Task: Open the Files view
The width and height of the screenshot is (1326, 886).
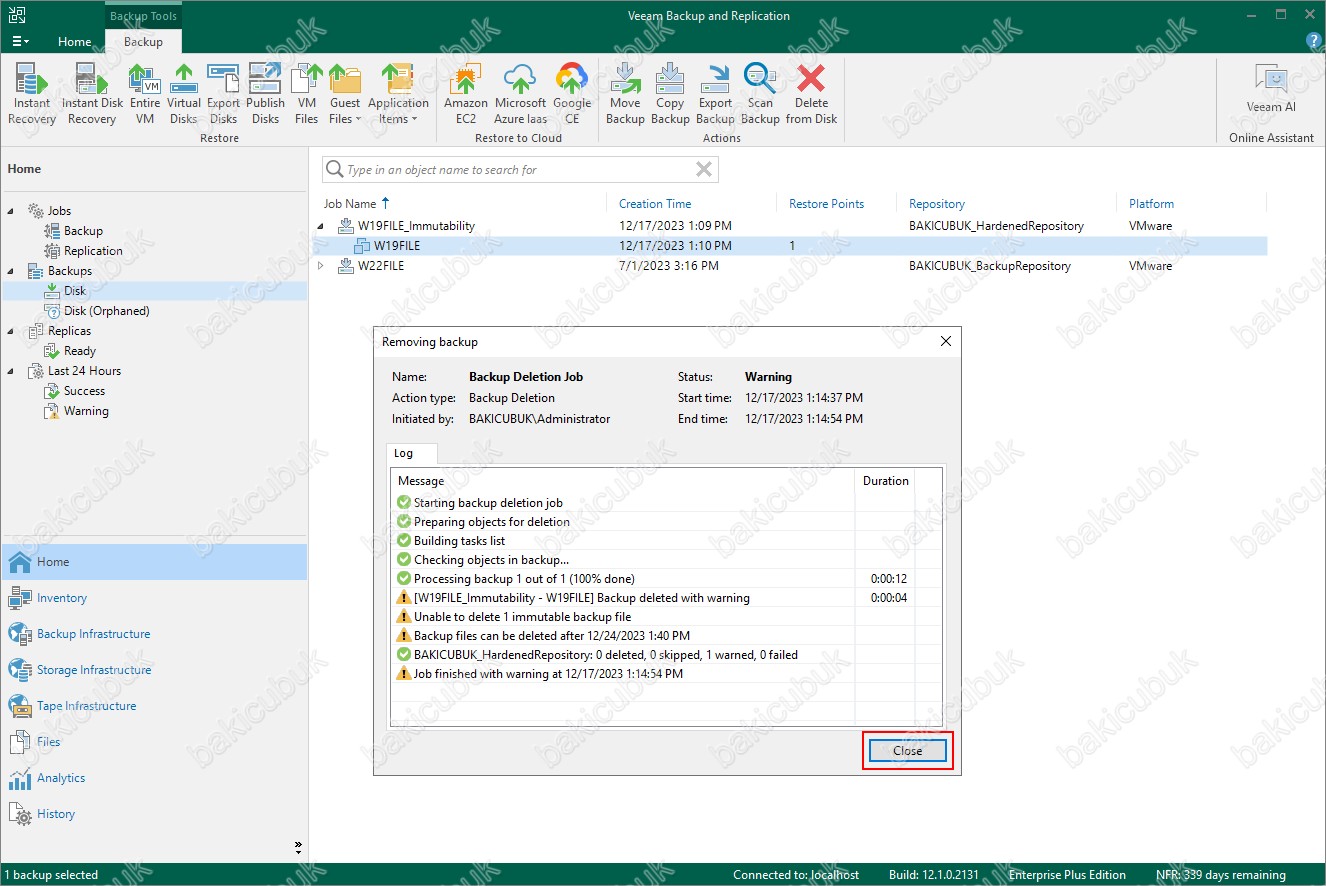Action: point(154,742)
